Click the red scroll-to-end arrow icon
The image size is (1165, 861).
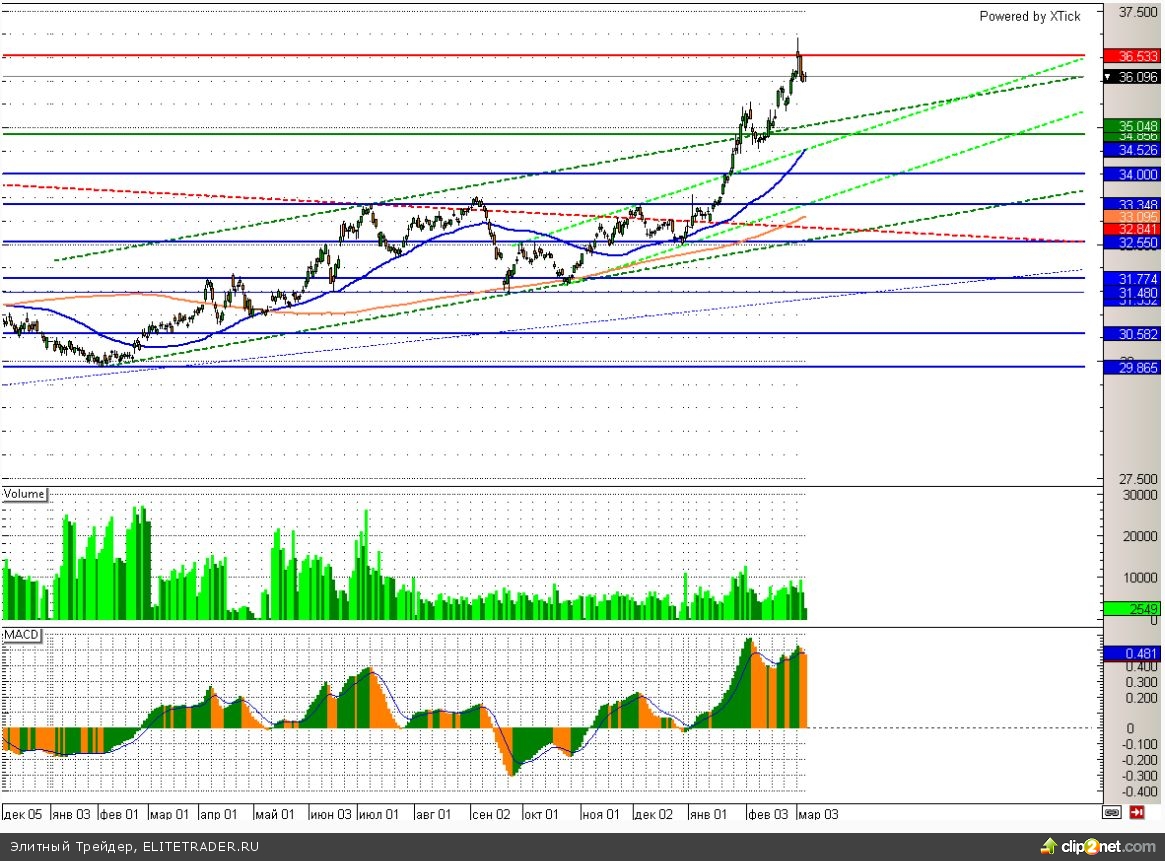(1136, 813)
